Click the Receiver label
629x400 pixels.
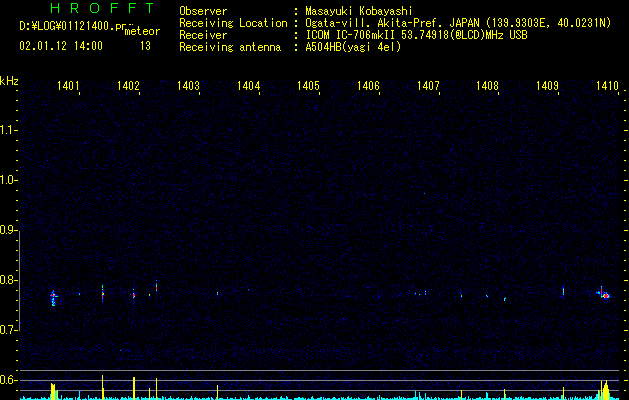(203, 35)
